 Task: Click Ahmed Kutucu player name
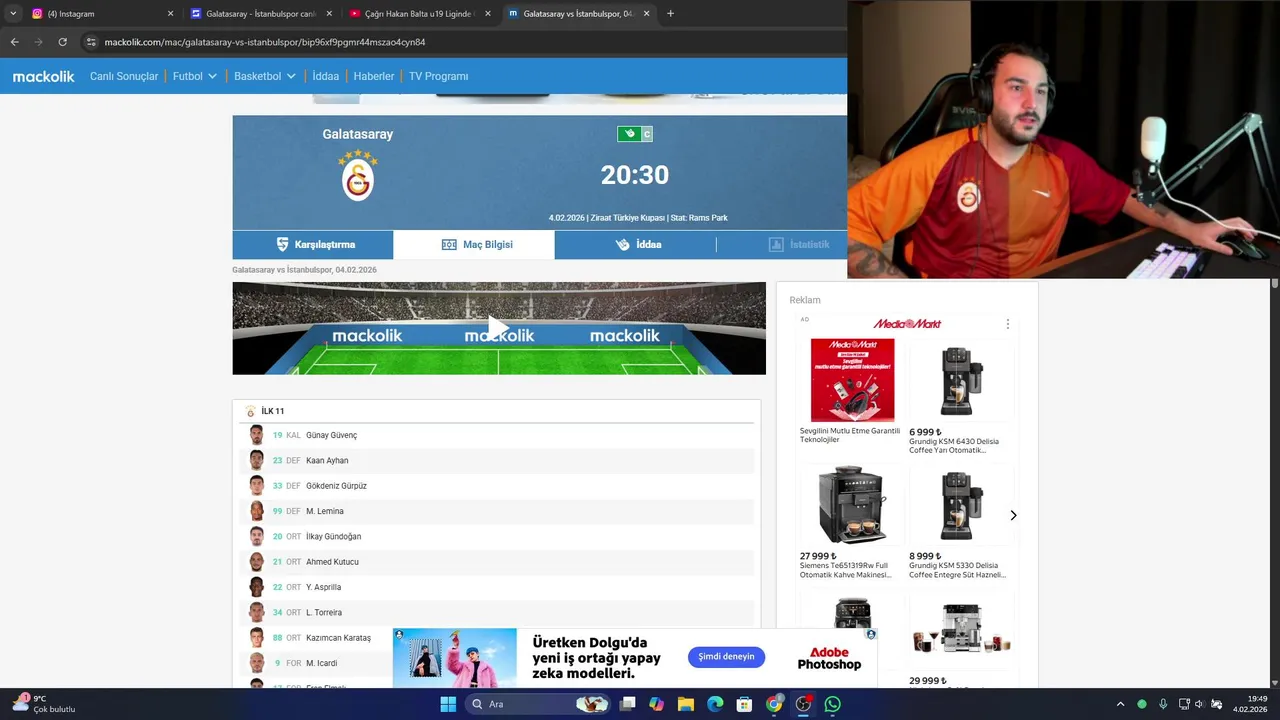pyautogui.click(x=332, y=562)
